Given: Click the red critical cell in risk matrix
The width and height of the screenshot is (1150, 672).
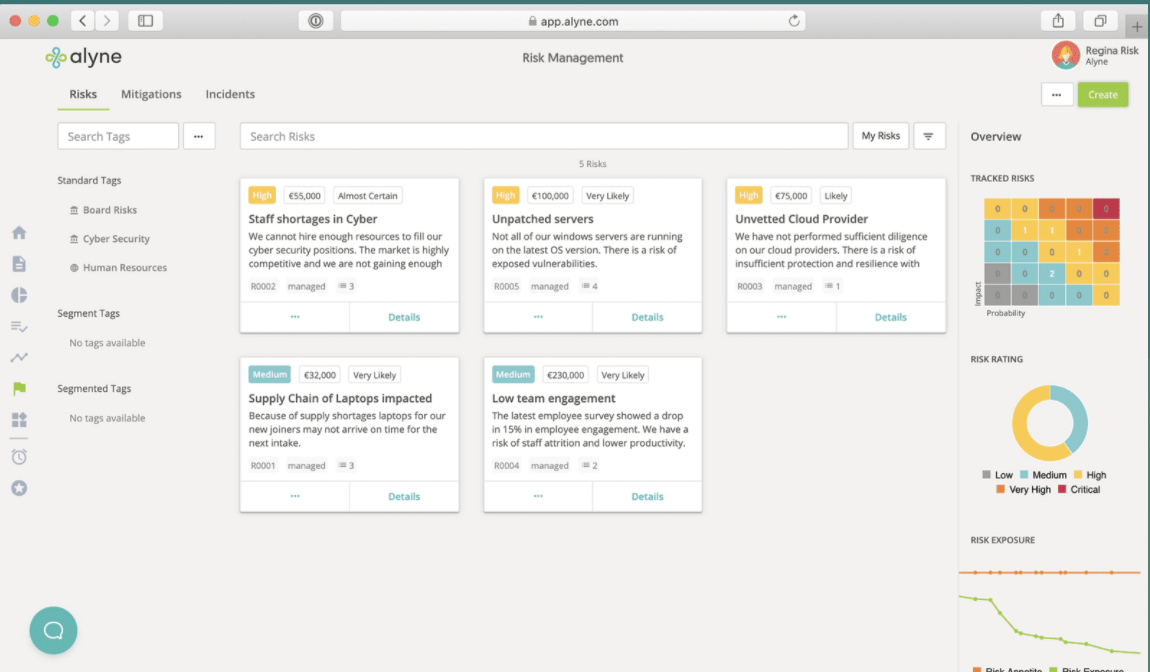Looking at the screenshot, I should point(1106,208).
